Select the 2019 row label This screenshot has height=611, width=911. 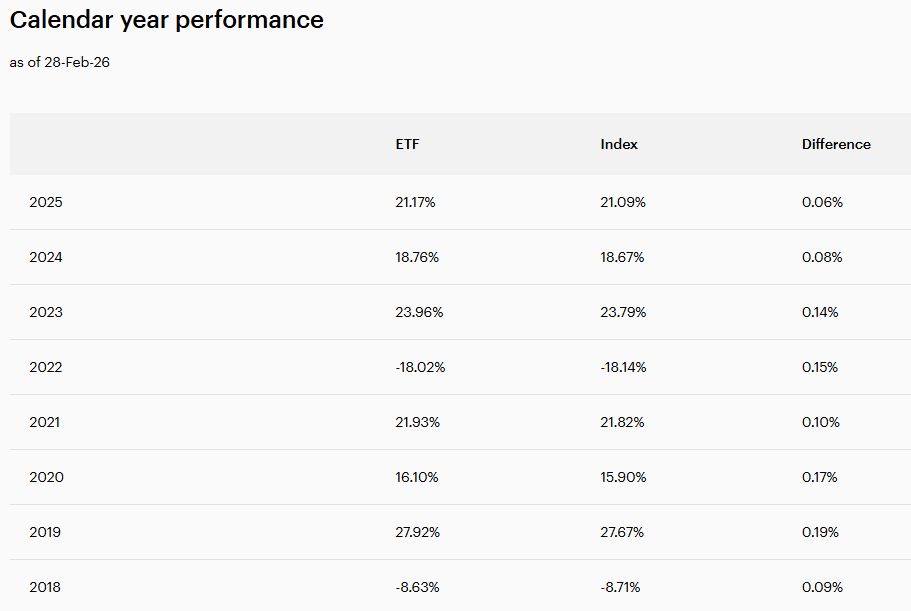(x=45, y=532)
